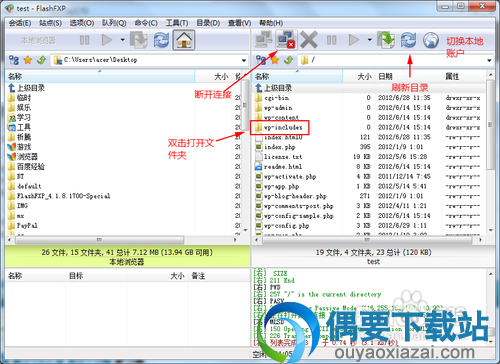Click the favorites star icon in the local path bar
Image resolution: width=500 pixels, height=364 pixels.
pos(27,60)
